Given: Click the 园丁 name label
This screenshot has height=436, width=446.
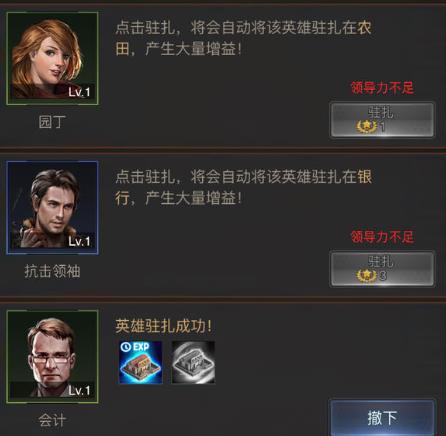Looking at the screenshot, I should (52, 122).
